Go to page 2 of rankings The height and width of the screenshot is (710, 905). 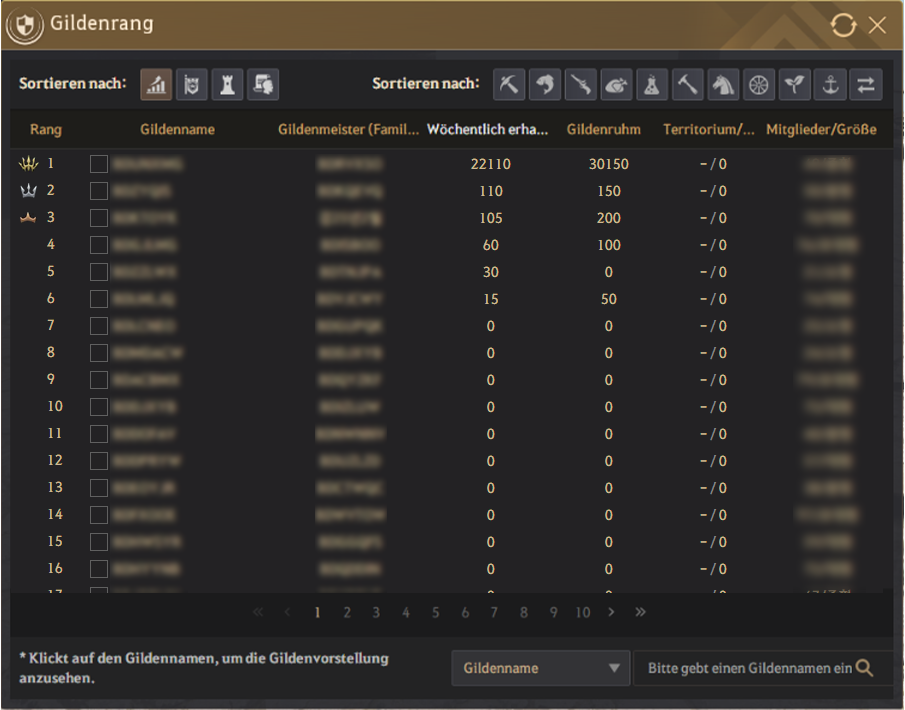[x=347, y=612]
